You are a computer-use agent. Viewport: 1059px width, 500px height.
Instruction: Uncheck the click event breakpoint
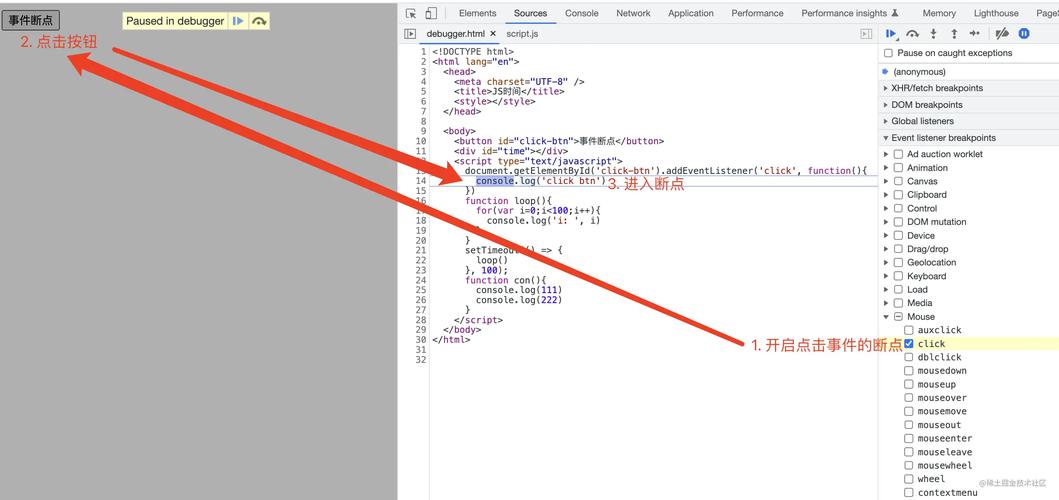(x=909, y=343)
